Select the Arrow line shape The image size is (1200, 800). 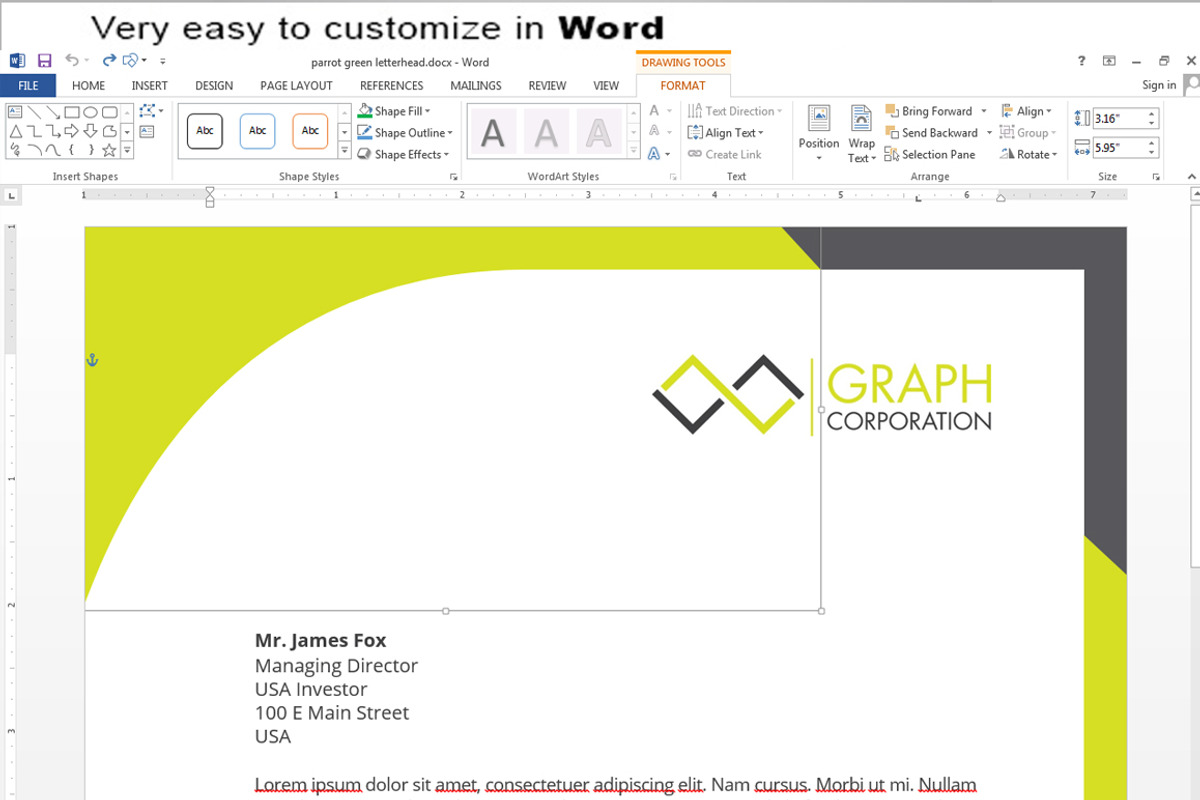53,112
